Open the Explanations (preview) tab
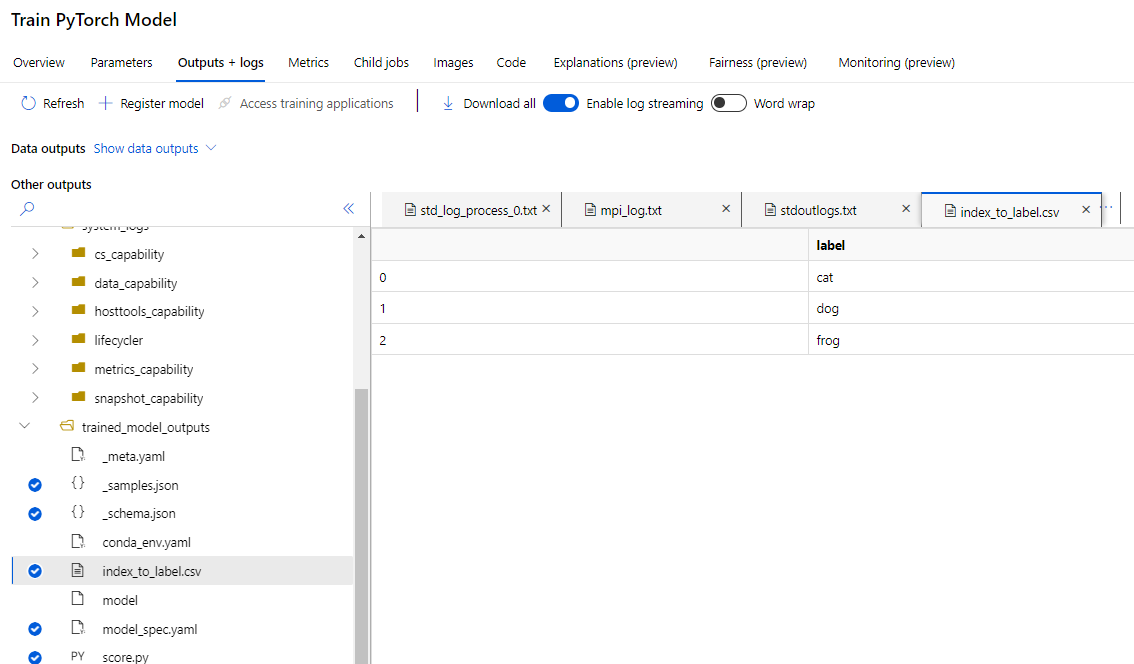1134x664 pixels. coord(615,62)
